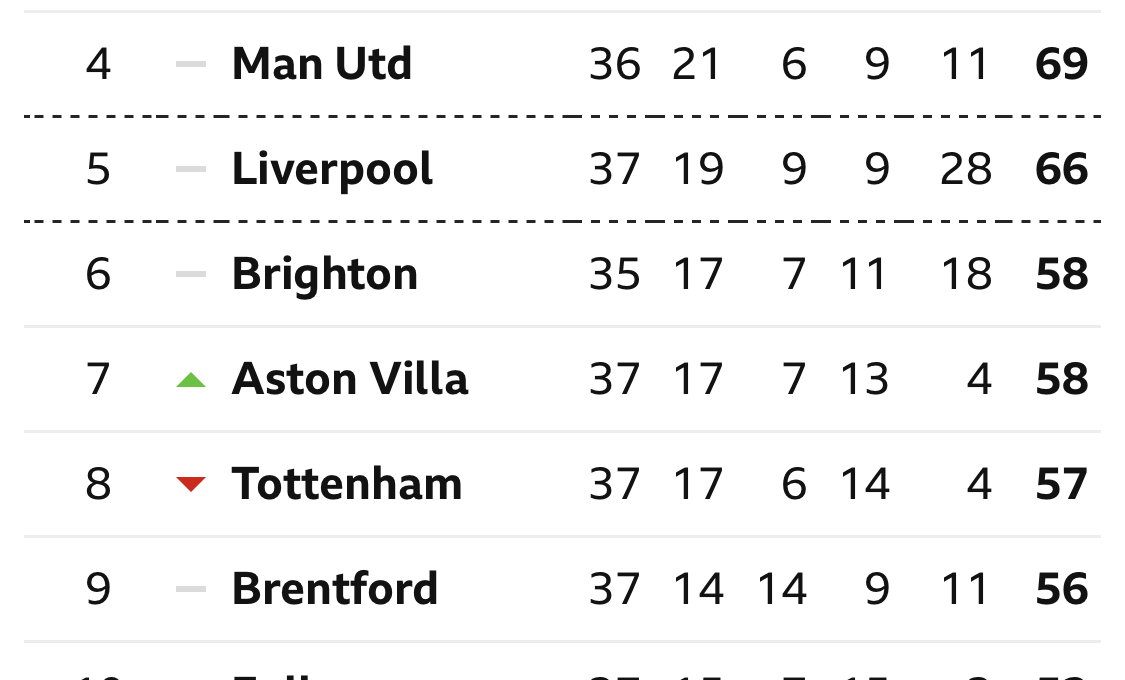1125x680 pixels.
Task: Click Brighton's games played value 35
Action: pyautogui.click(x=615, y=274)
